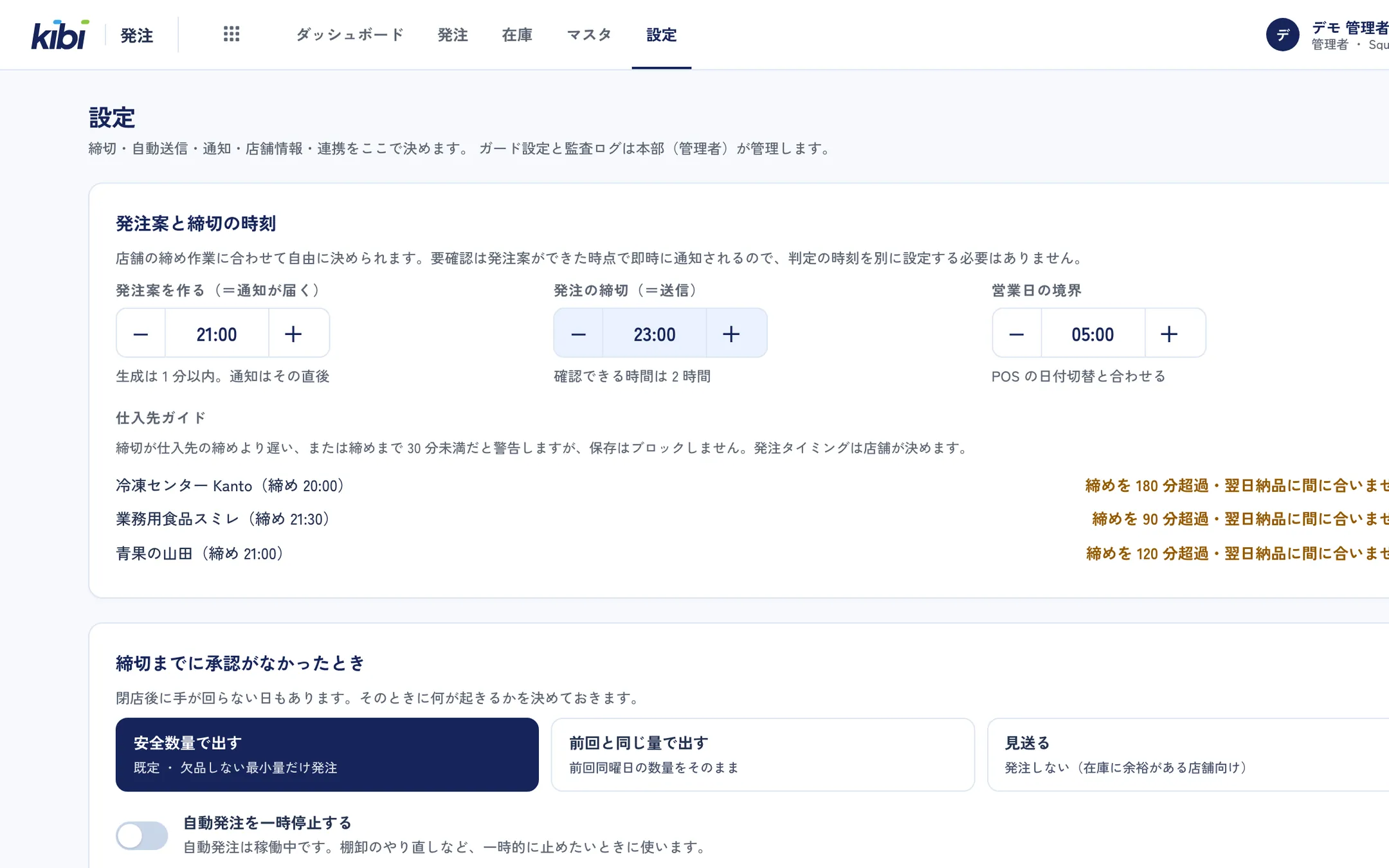The height and width of the screenshot is (868, 1389).
Task: Increase the 発注案を作る time with plus
Action: (293, 333)
